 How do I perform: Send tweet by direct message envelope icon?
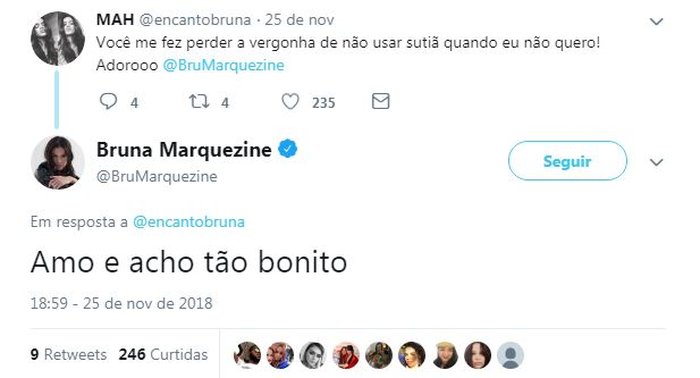(x=381, y=101)
